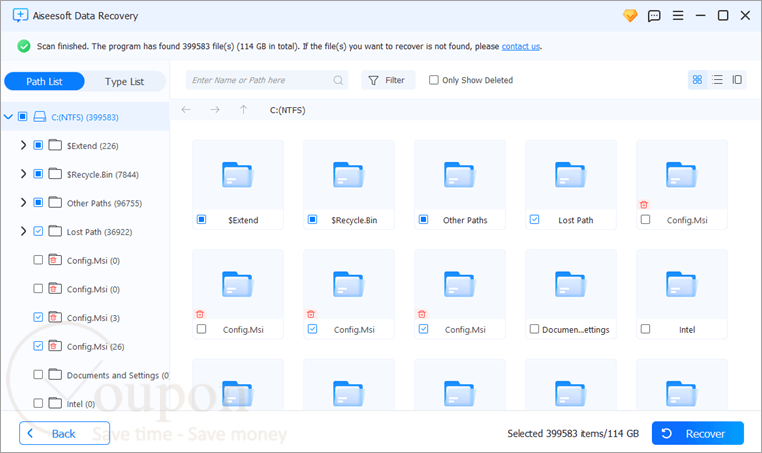Toggle the C:(NTFS) drive checkbox
762x453 pixels.
(x=22, y=117)
